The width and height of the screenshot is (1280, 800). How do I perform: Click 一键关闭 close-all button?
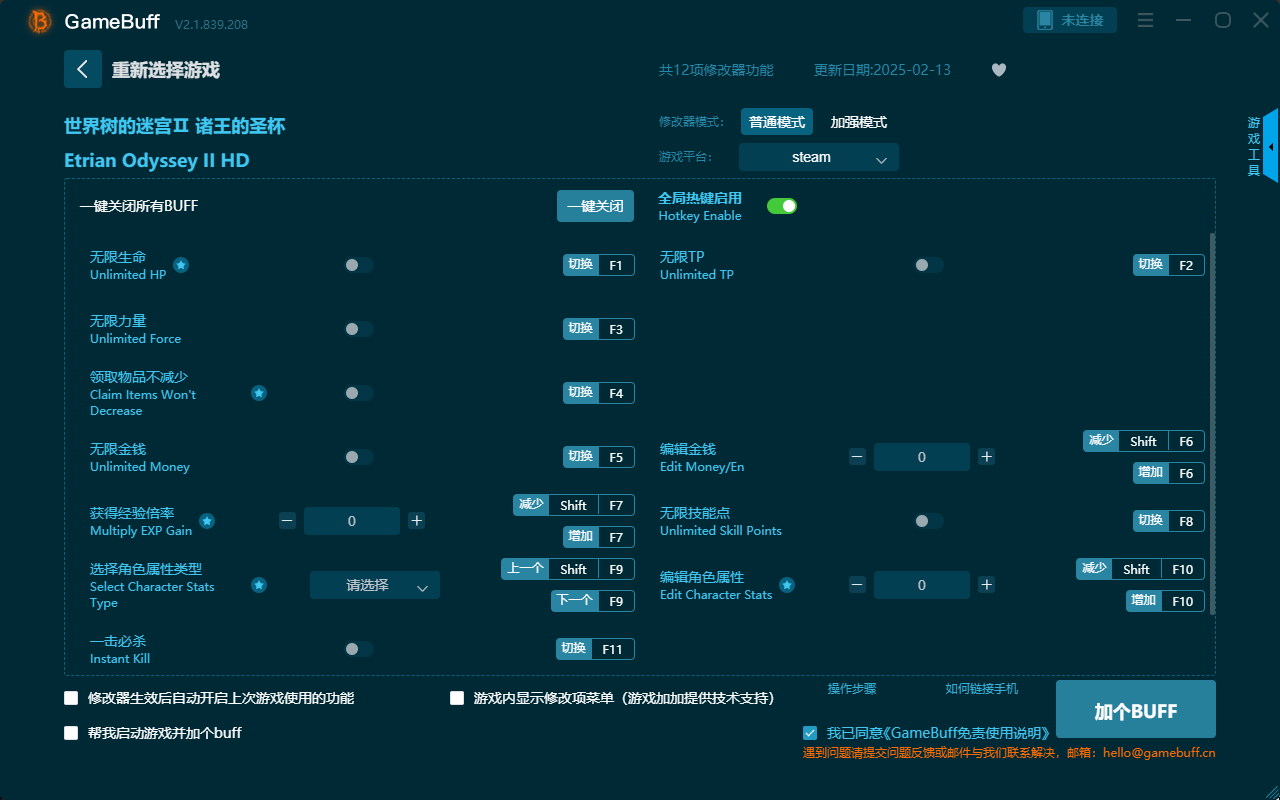click(596, 206)
